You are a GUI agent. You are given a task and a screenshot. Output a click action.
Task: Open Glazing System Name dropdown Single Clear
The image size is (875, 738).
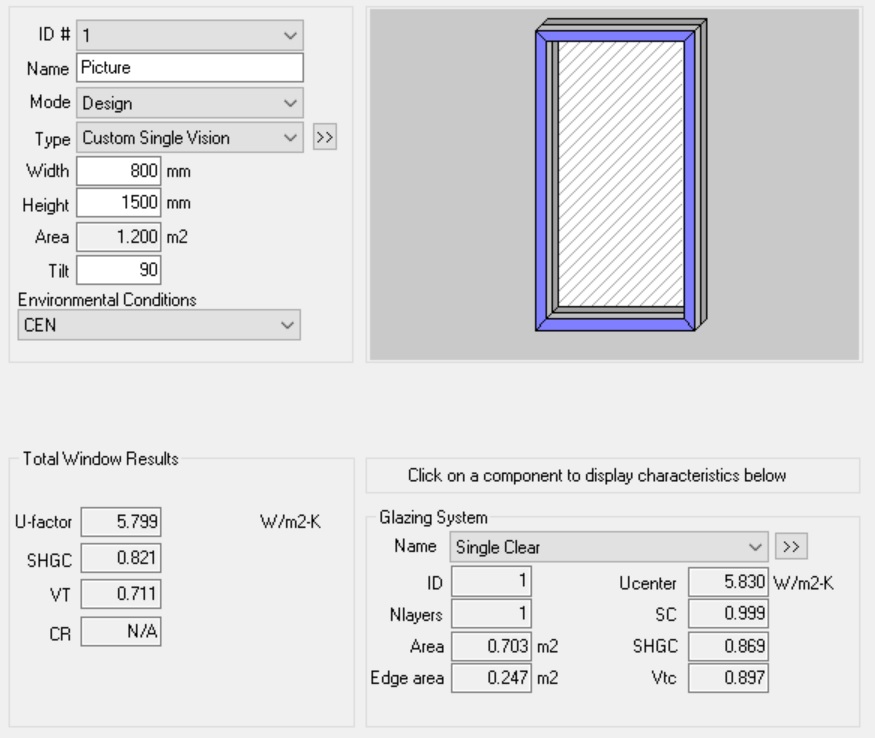[609, 547]
